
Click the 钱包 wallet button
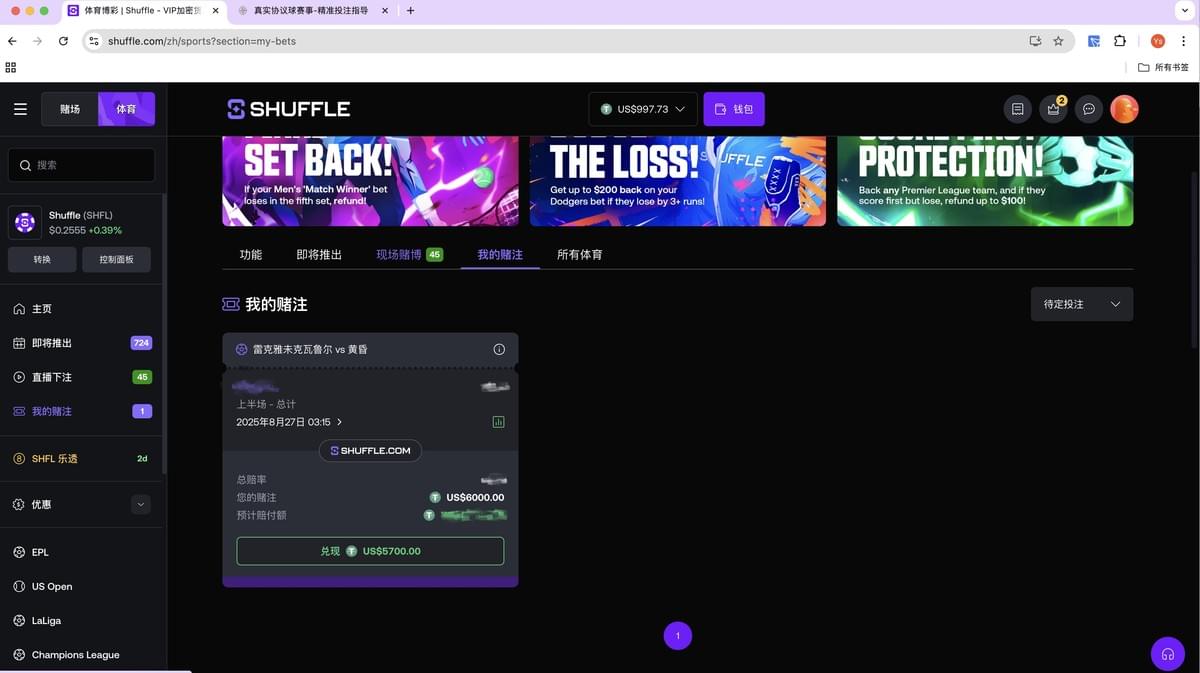coord(734,109)
